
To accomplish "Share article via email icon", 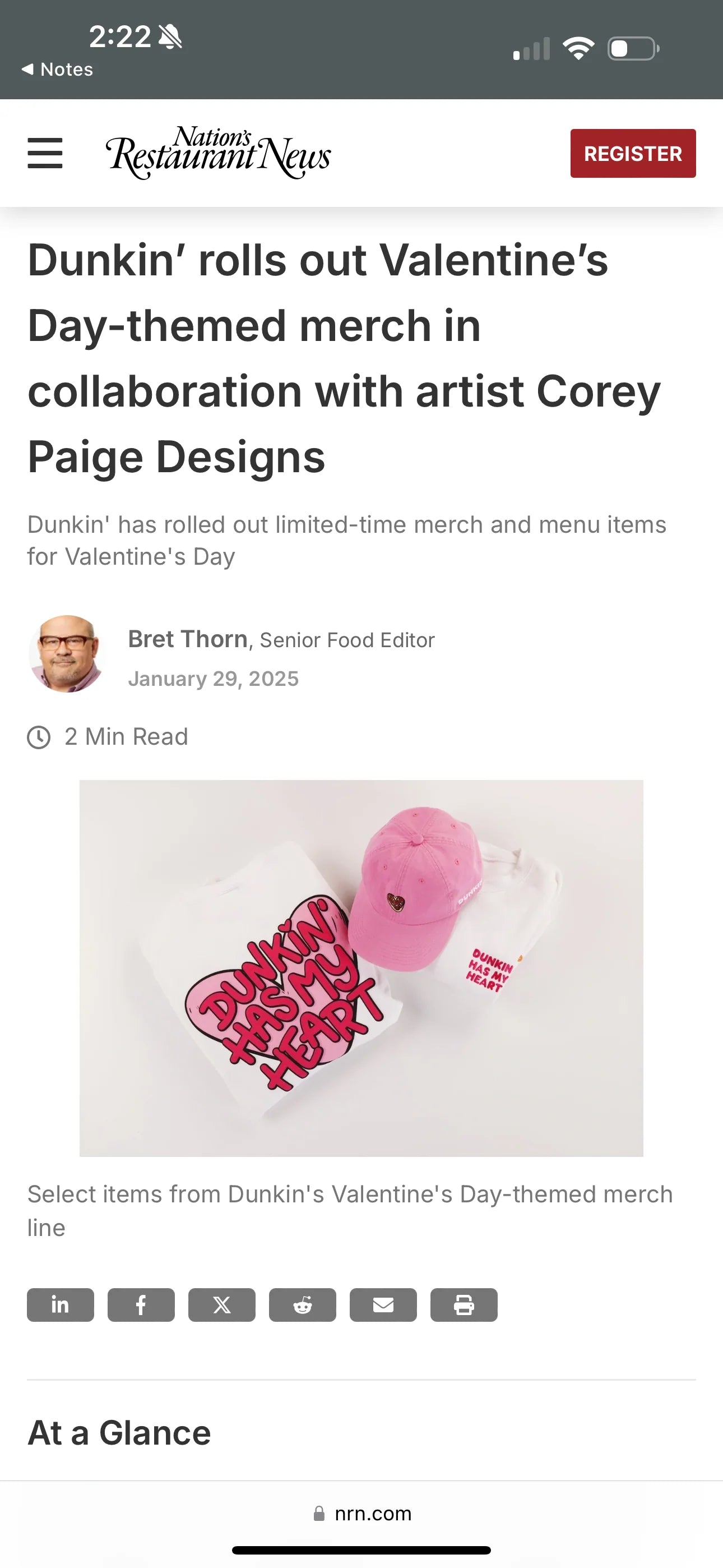I will click(383, 1304).
